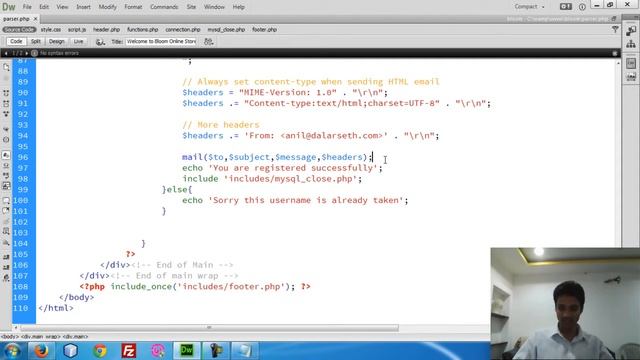Click the circular info icon in title bar
This screenshot has width=640, height=360.
[x=582, y=7]
